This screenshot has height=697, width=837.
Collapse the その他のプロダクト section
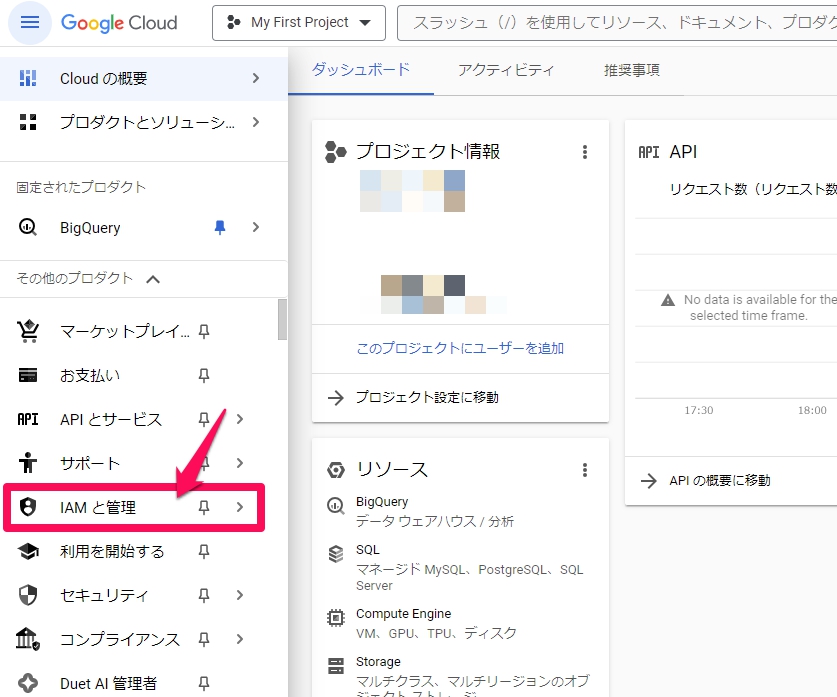(153, 279)
